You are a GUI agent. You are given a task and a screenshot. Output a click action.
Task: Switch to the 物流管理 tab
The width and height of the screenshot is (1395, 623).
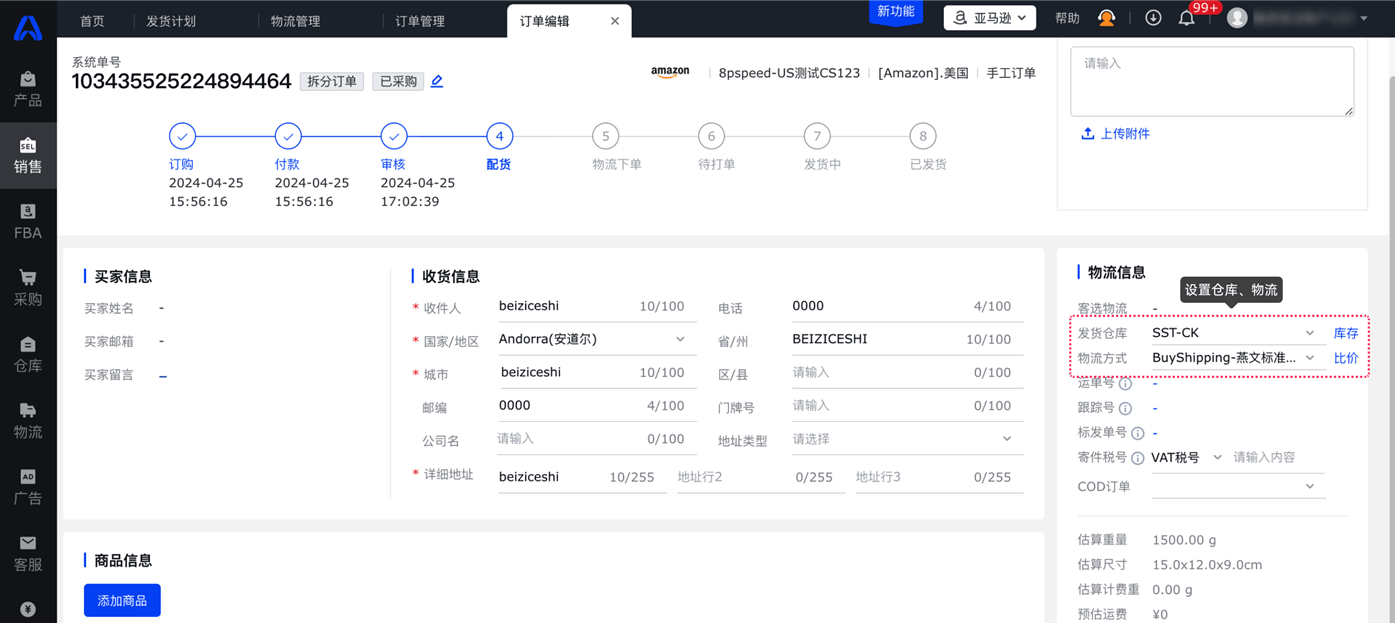(x=295, y=21)
